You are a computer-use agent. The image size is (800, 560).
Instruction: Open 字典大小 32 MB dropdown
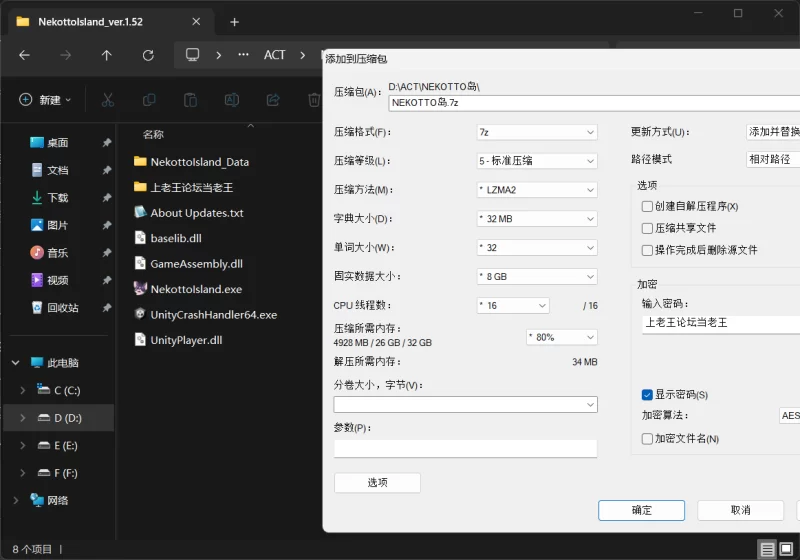[537, 219]
